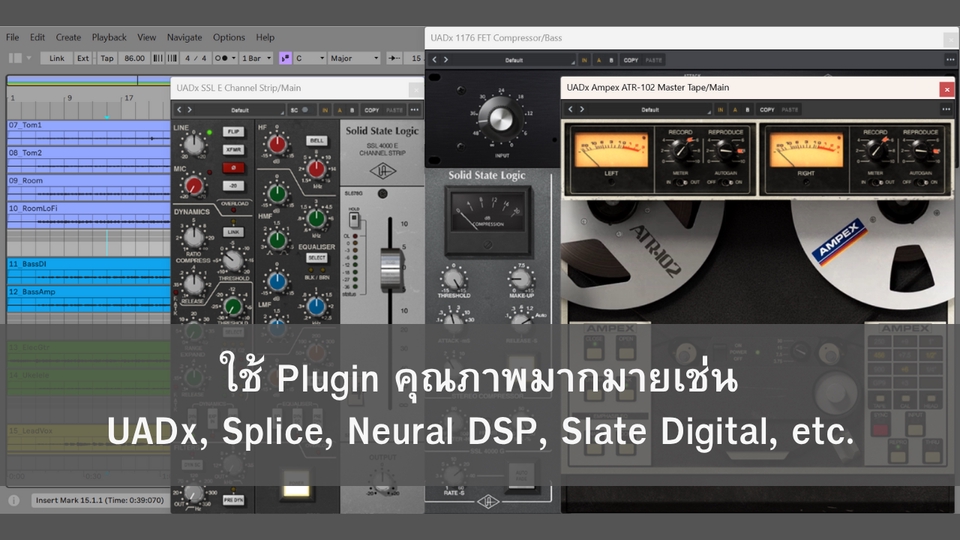This screenshot has height=540, width=960.
Task: Click the info icon in status bar
Action: pyautogui.click(x=13, y=500)
